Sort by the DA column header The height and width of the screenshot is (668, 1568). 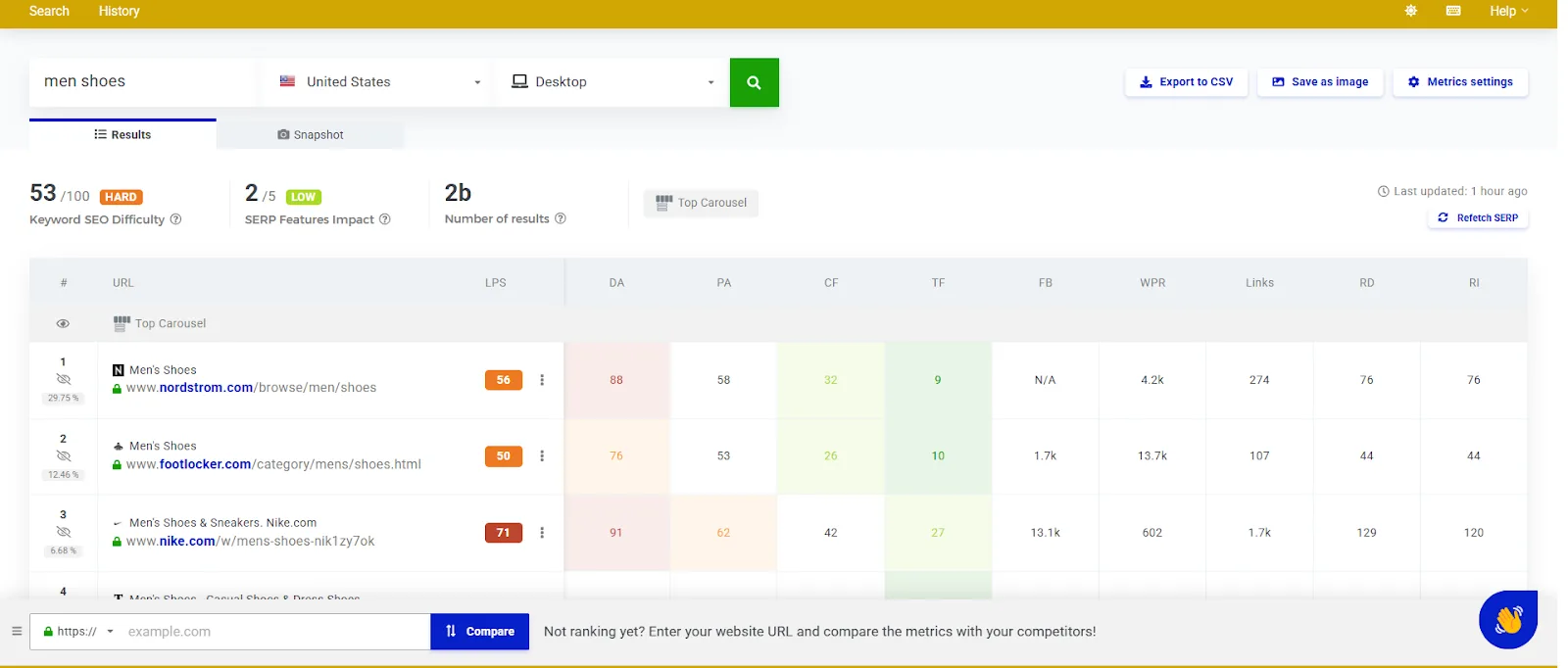pyautogui.click(x=616, y=283)
